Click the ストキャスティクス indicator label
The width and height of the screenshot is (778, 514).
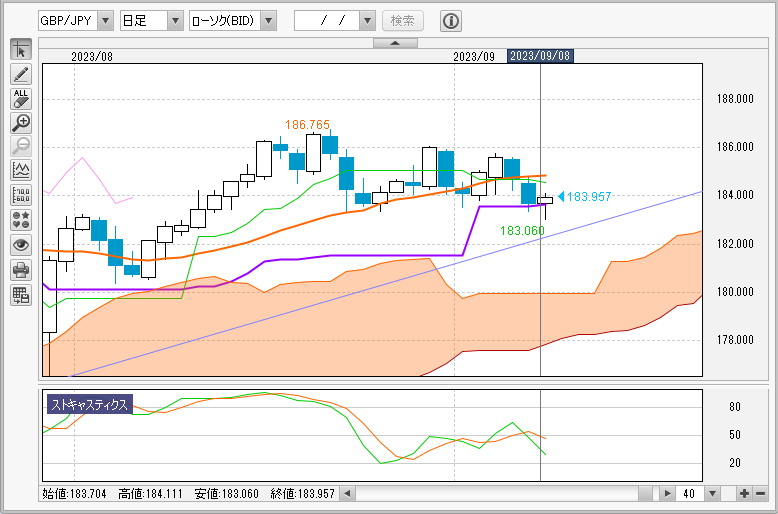coord(90,404)
